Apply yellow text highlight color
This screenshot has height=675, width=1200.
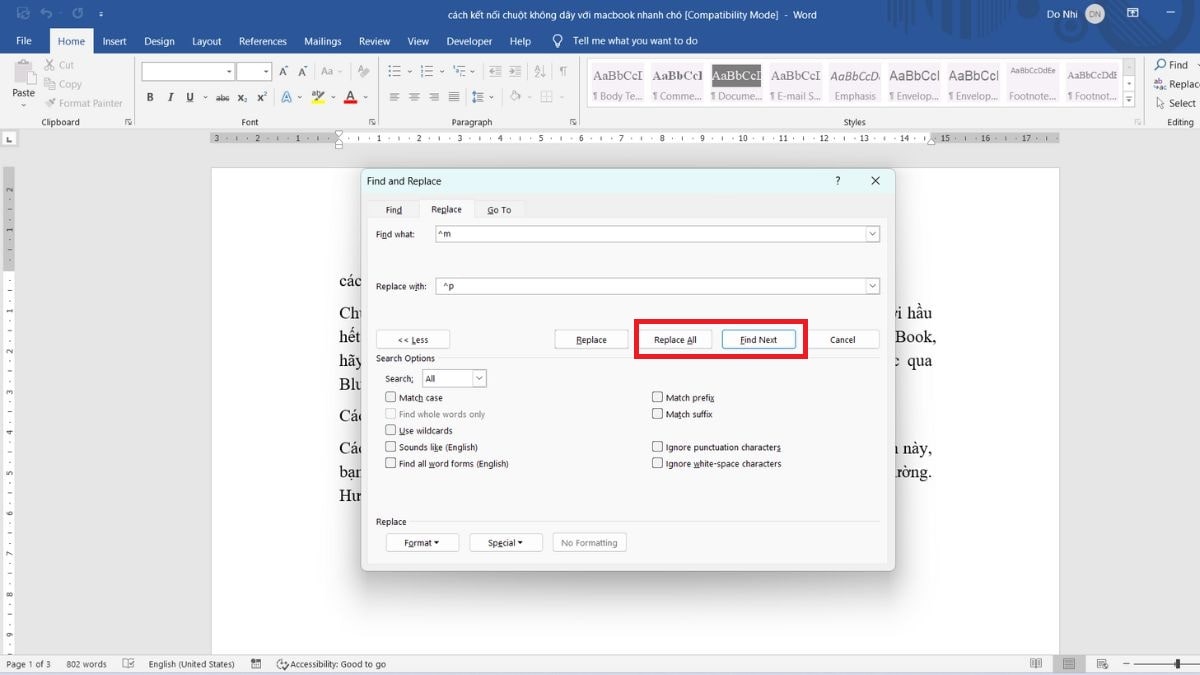pyautogui.click(x=318, y=97)
